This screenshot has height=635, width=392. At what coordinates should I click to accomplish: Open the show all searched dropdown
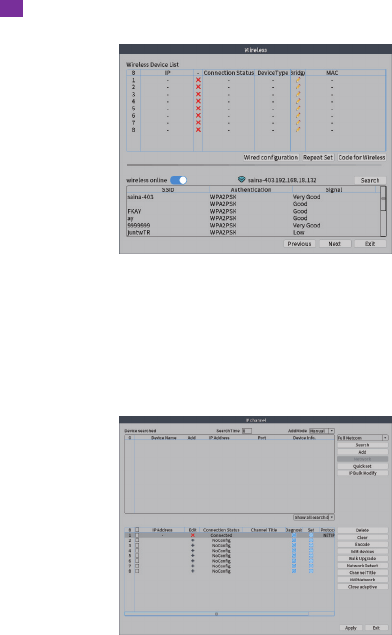[x=314, y=517]
